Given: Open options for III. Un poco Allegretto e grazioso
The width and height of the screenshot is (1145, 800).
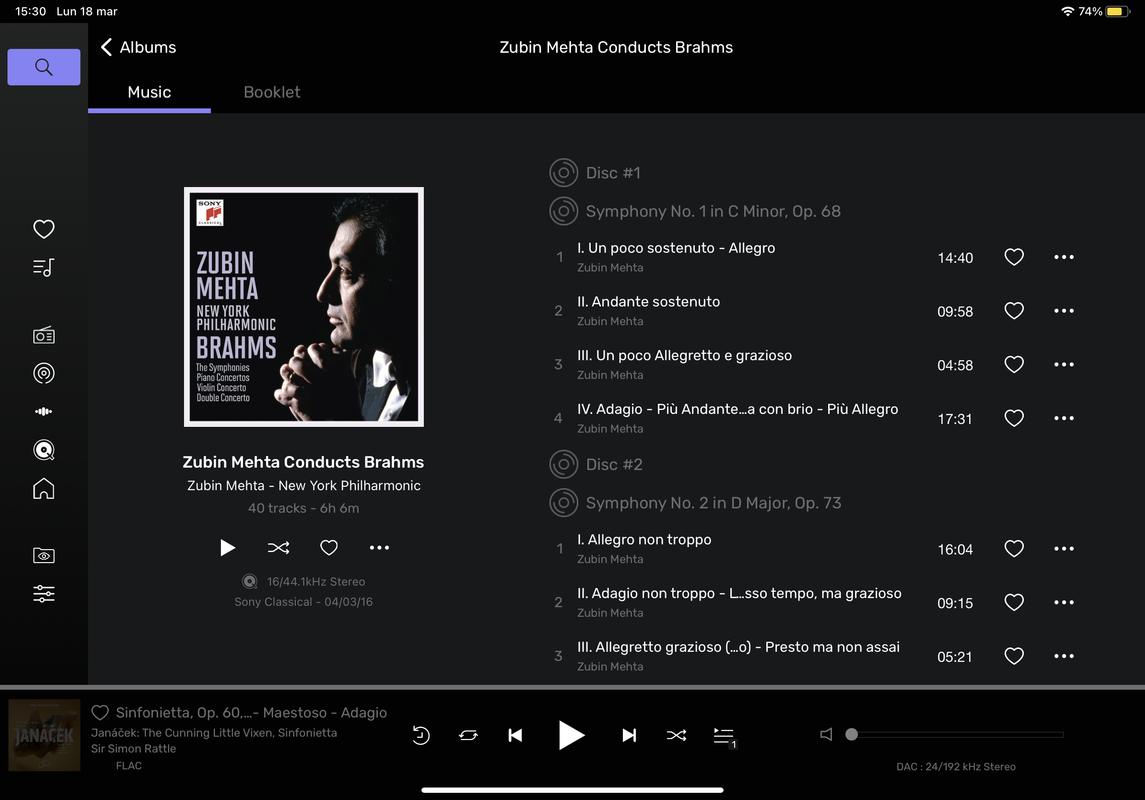Looking at the screenshot, I should pos(1064,364).
